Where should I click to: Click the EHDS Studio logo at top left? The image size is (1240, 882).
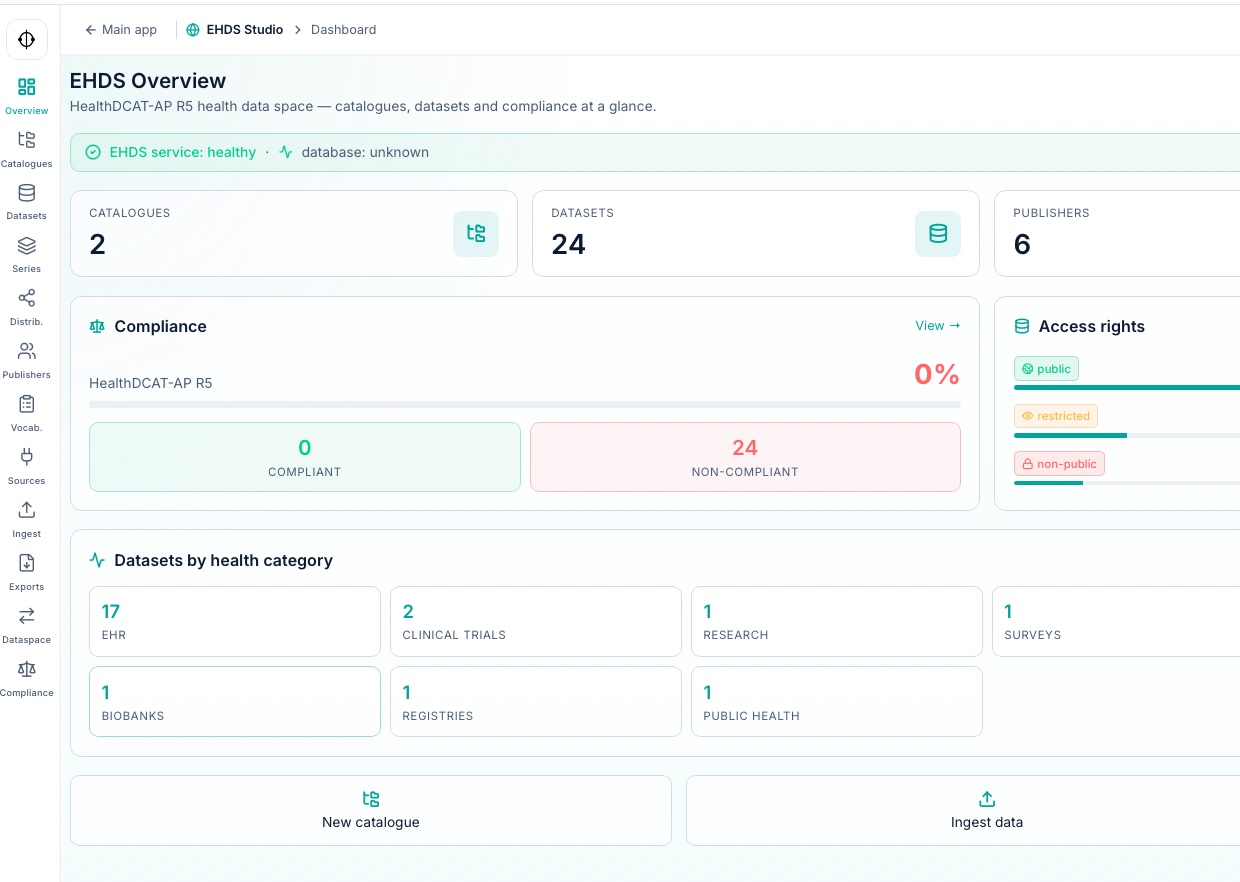tap(26, 39)
